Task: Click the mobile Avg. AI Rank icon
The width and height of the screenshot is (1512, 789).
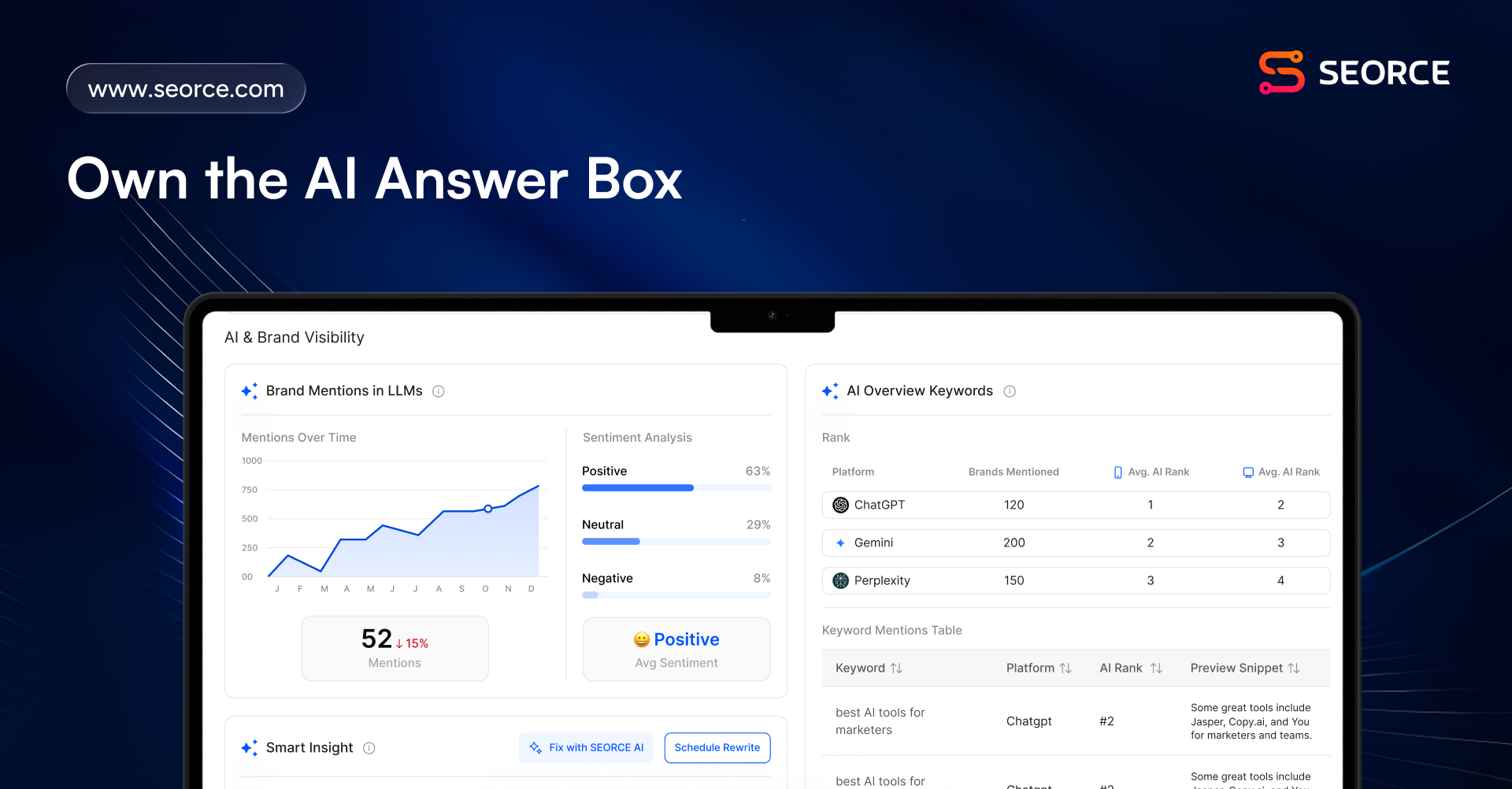Action: (x=1117, y=472)
